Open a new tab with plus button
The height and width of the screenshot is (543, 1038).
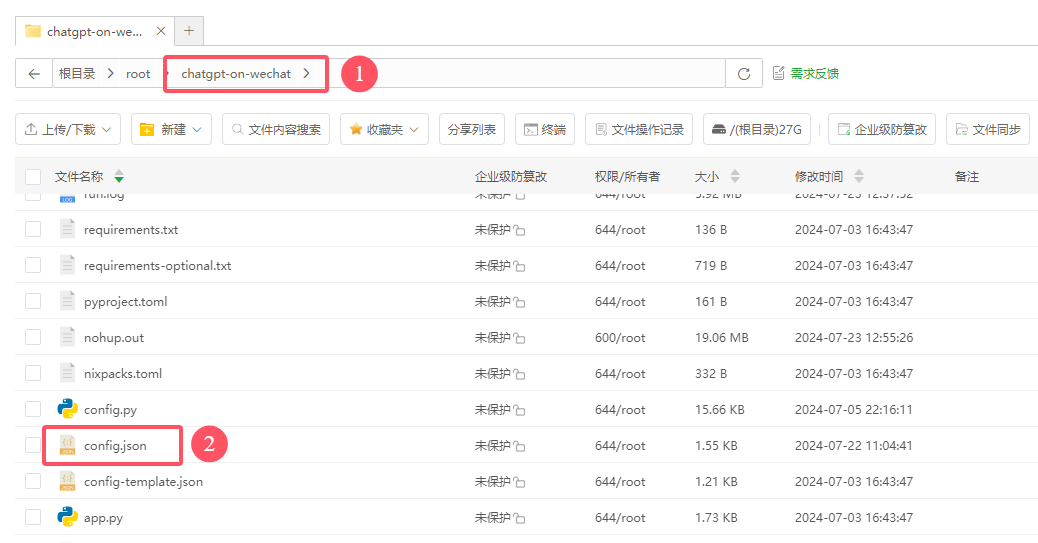click(189, 30)
